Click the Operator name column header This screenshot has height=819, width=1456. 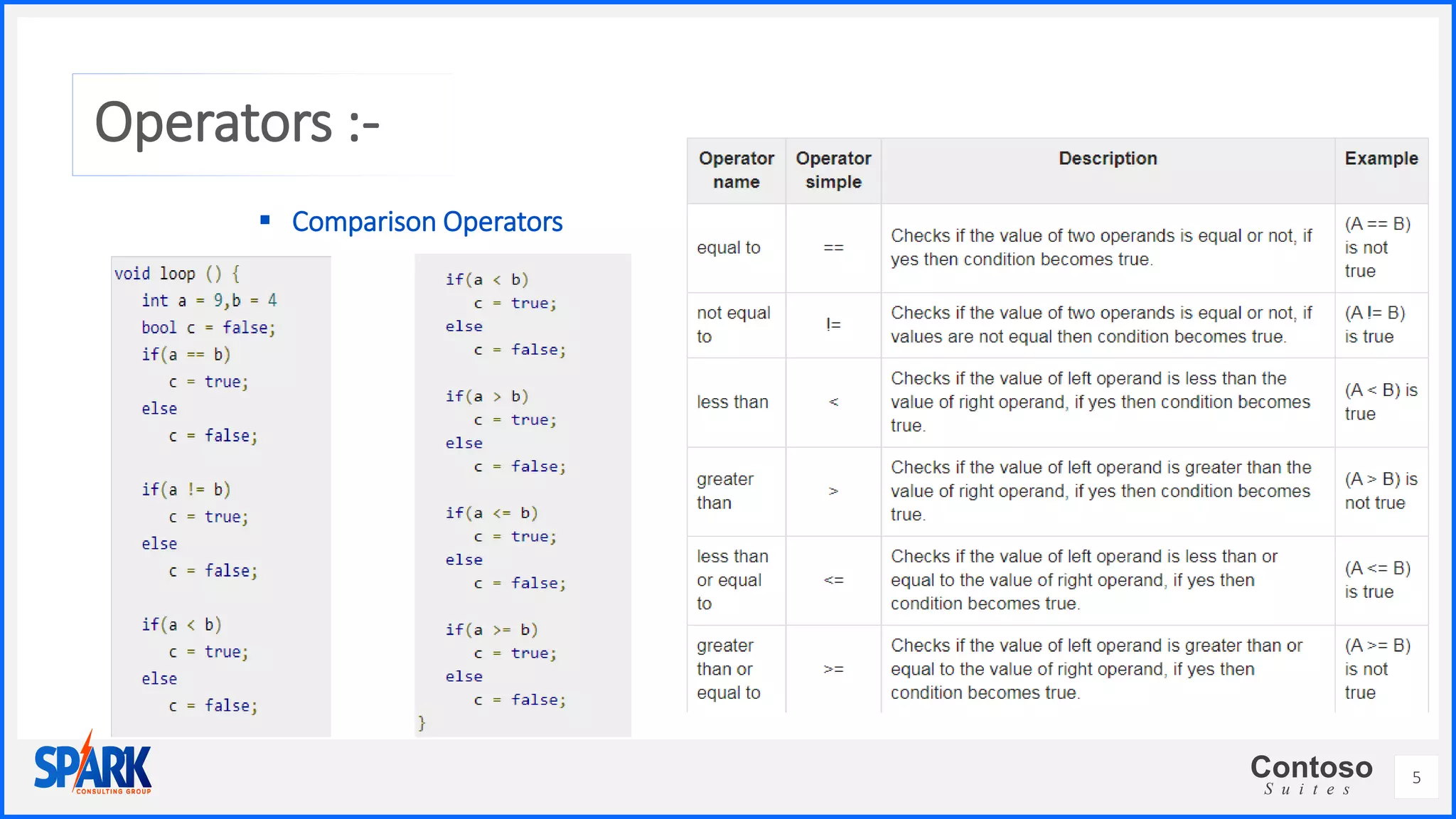[736, 170]
